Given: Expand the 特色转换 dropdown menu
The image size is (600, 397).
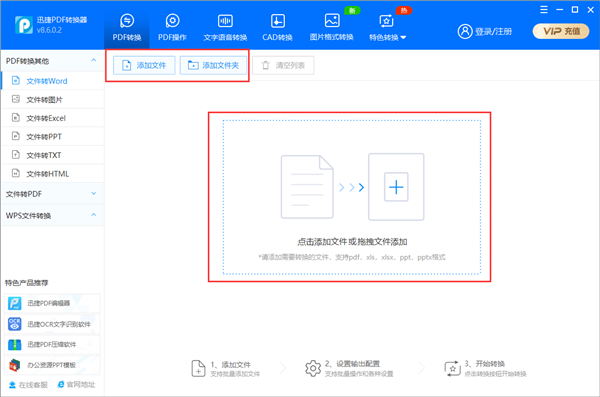Looking at the screenshot, I should tap(387, 27).
